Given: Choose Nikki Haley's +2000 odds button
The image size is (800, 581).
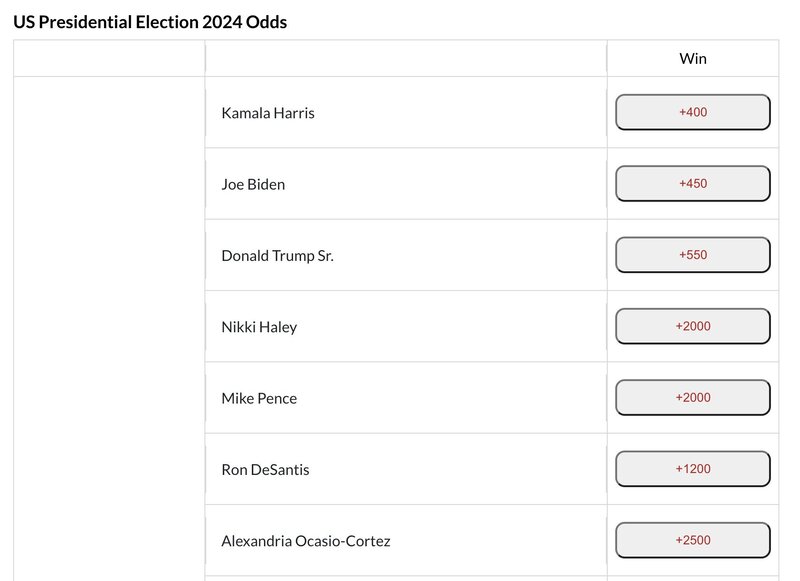Looking at the screenshot, I should point(692,326).
